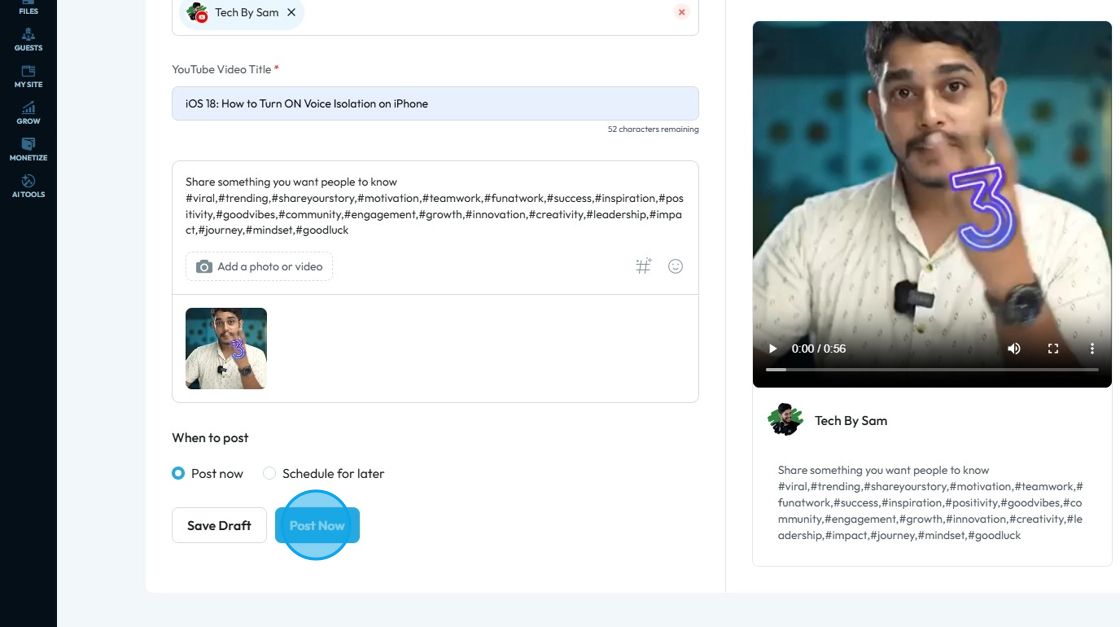Edit the post description text area
Image resolution: width=1120 pixels, height=627 pixels.
[435, 206]
